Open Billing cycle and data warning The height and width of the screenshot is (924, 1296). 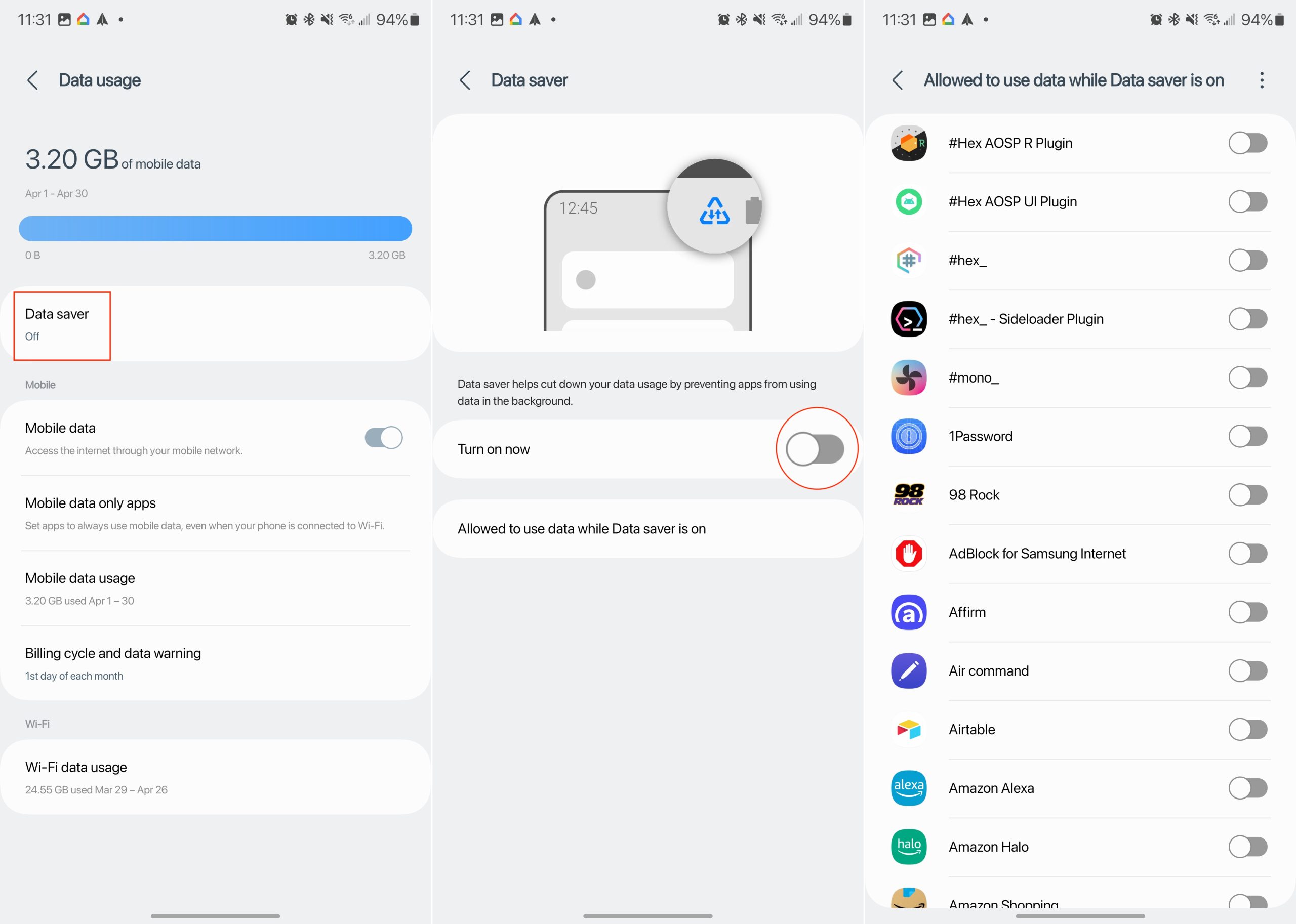coord(113,654)
